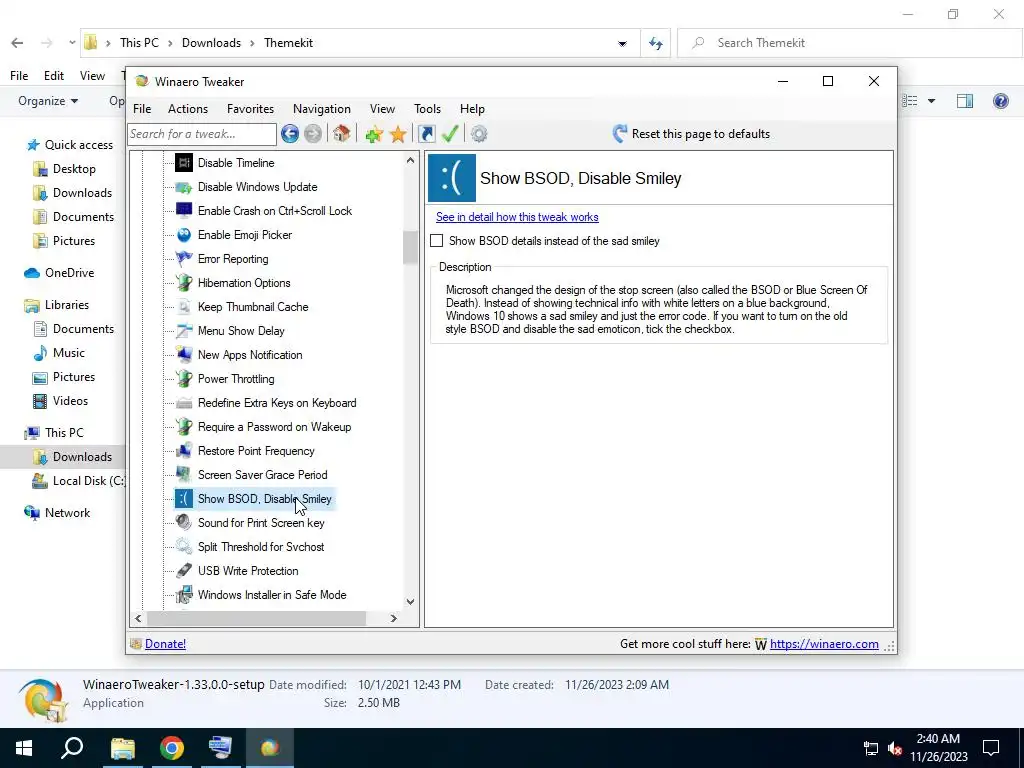Click the blue Back arrow in Winaero toolbar
This screenshot has width=1024, height=768.
click(290, 134)
